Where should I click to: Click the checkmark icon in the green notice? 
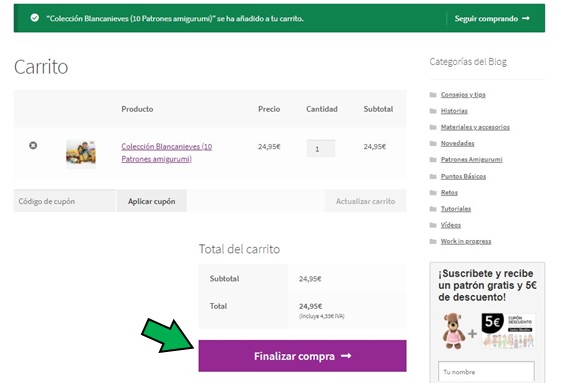pos(35,18)
